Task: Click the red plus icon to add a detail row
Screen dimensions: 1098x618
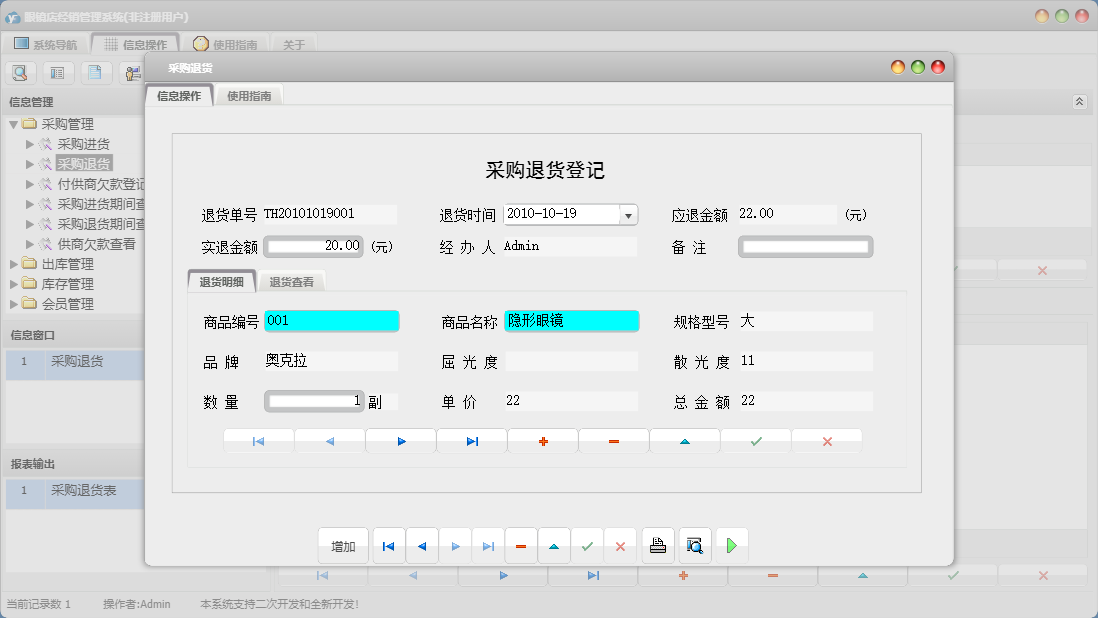Action: click(x=542, y=439)
